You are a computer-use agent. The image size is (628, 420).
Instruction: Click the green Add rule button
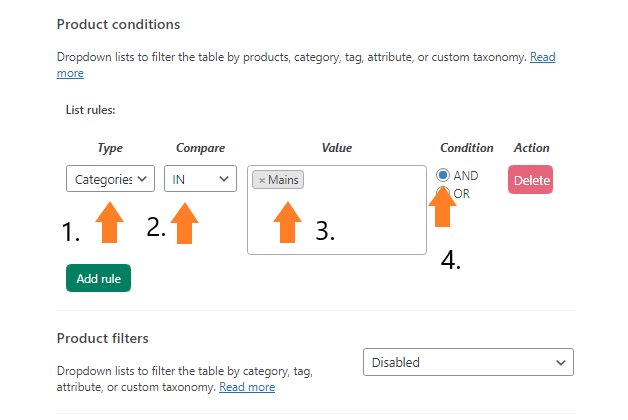(x=99, y=278)
